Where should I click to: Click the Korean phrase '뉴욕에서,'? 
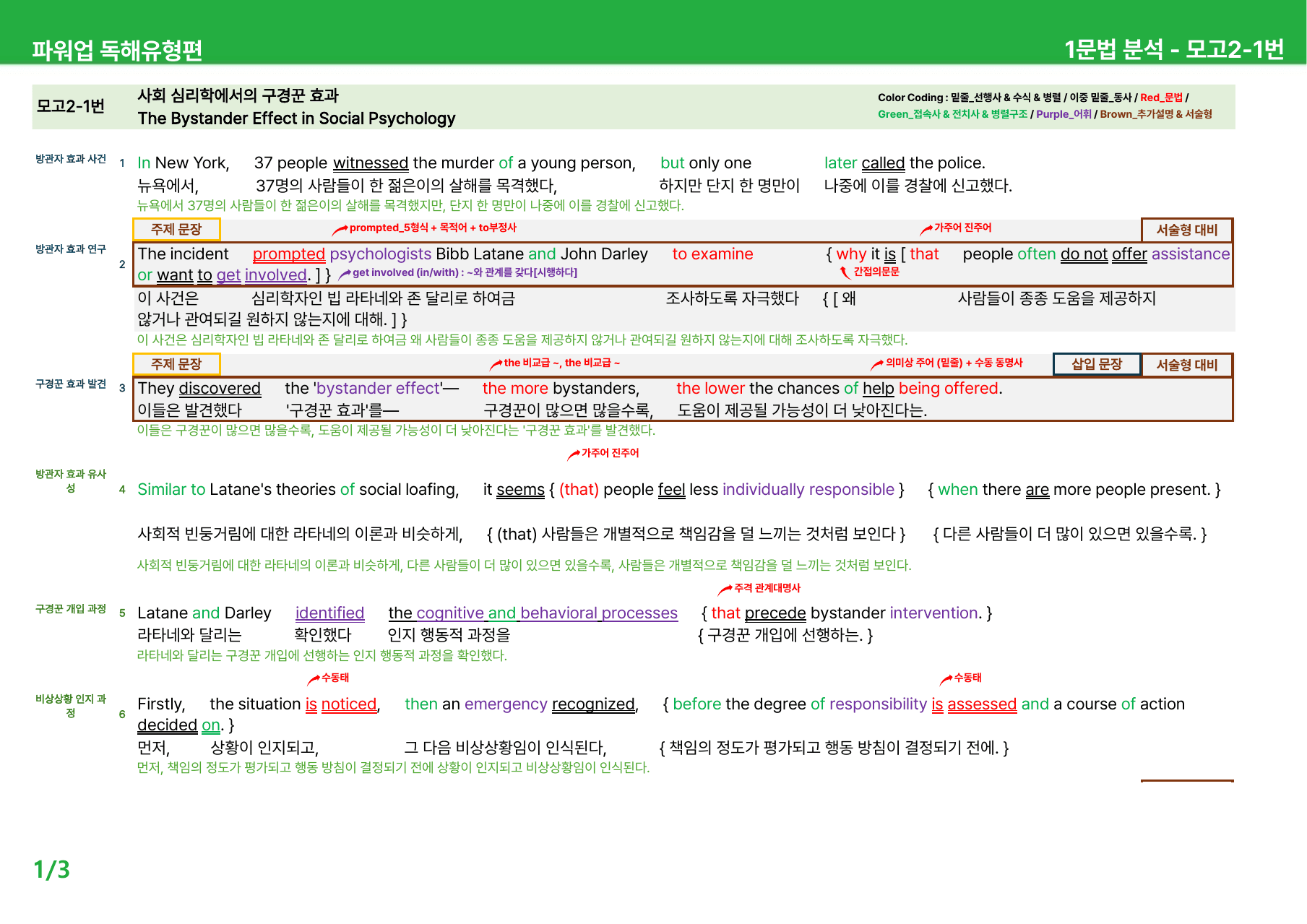point(168,186)
